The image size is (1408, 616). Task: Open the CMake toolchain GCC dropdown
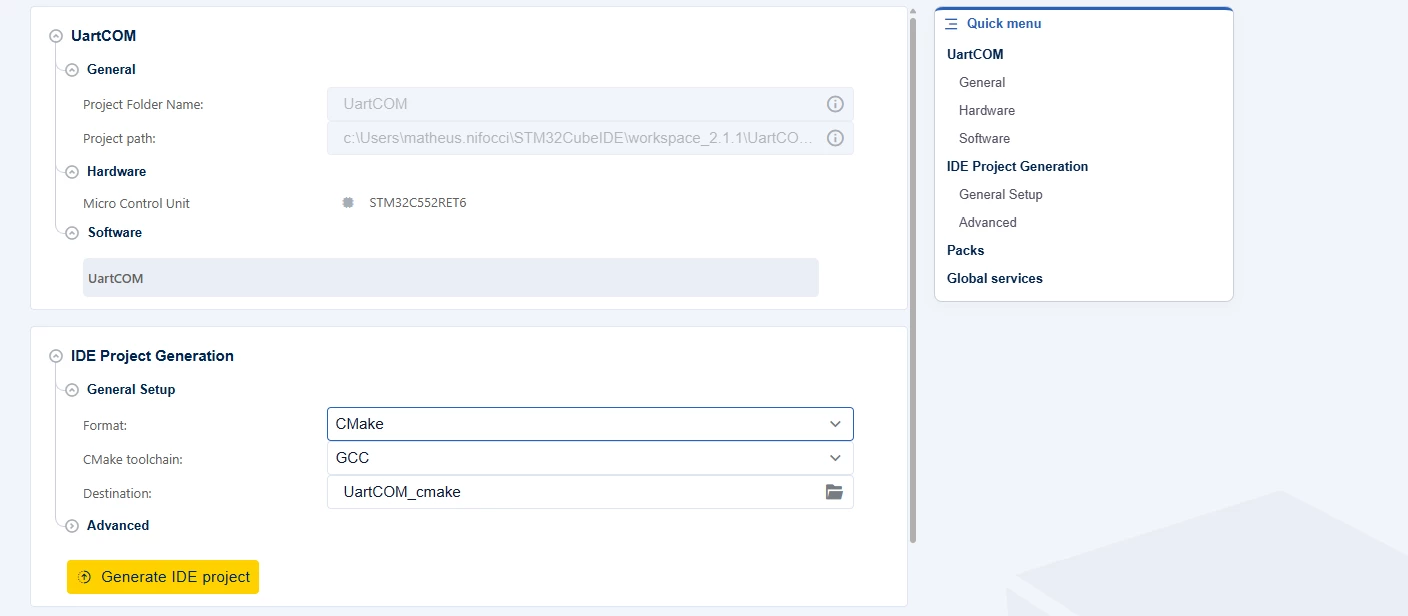[x=590, y=458]
